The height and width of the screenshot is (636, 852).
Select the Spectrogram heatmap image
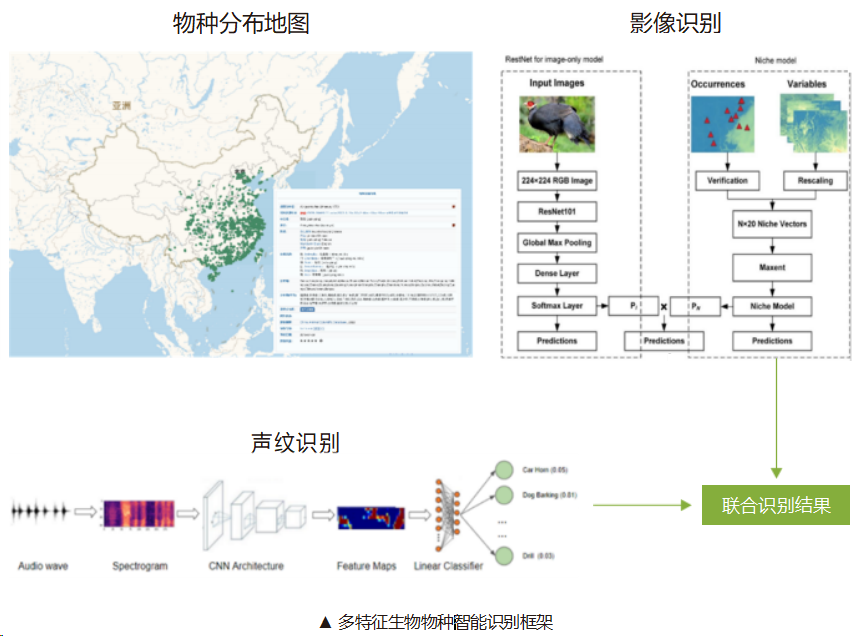[139, 516]
